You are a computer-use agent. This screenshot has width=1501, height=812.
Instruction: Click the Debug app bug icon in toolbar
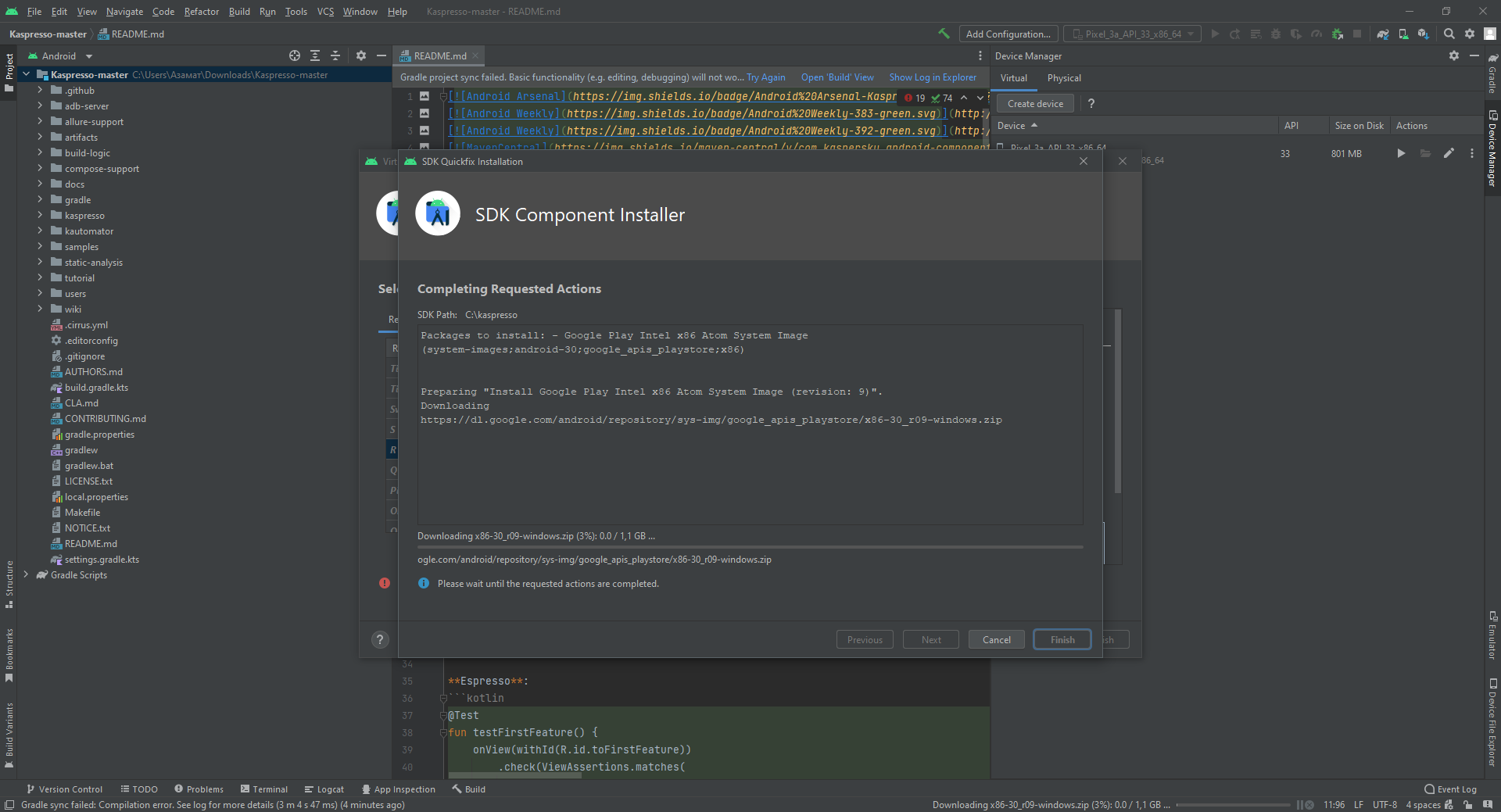(1276, 34)
